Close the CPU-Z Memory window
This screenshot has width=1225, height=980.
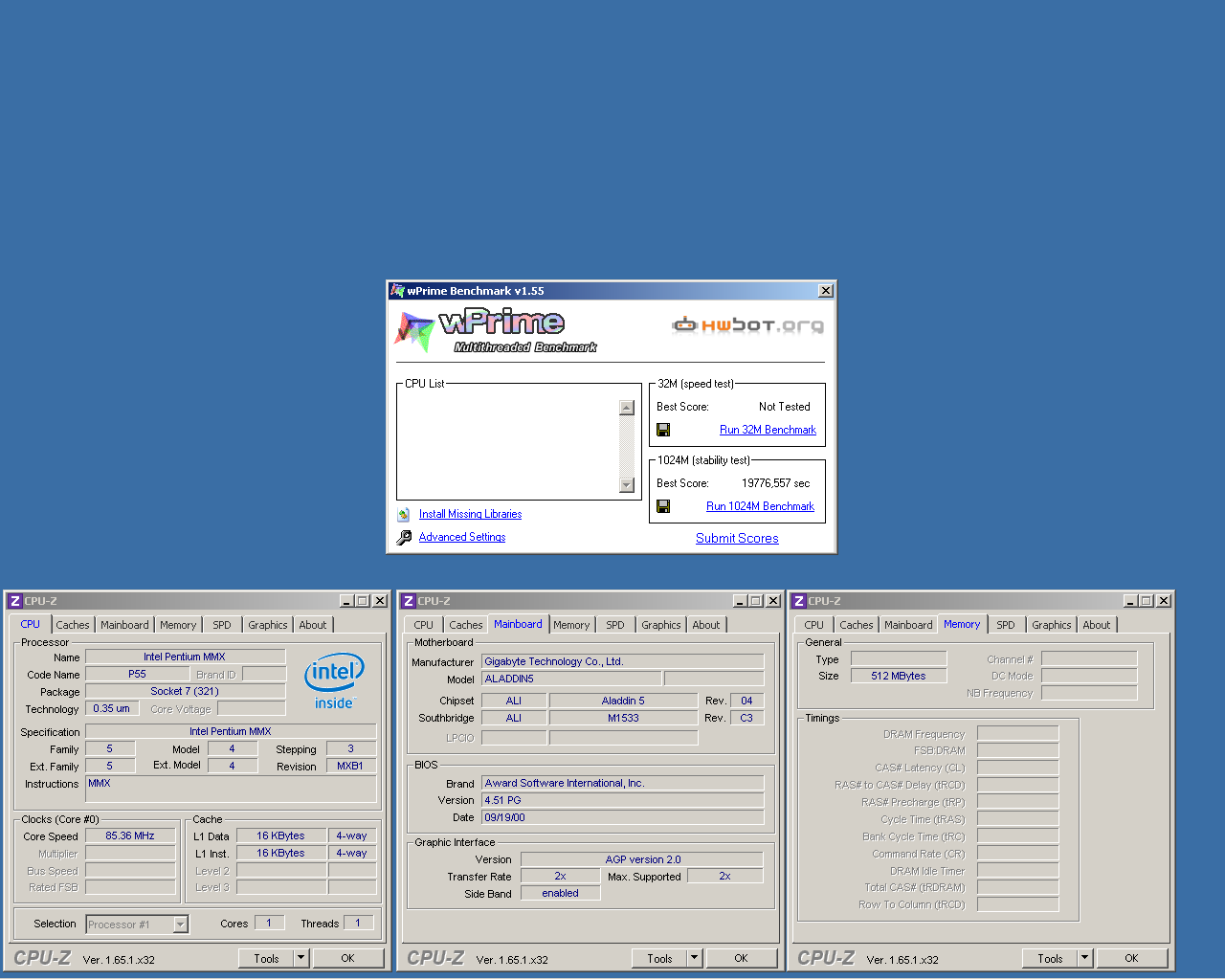(x=1164, y=601)
